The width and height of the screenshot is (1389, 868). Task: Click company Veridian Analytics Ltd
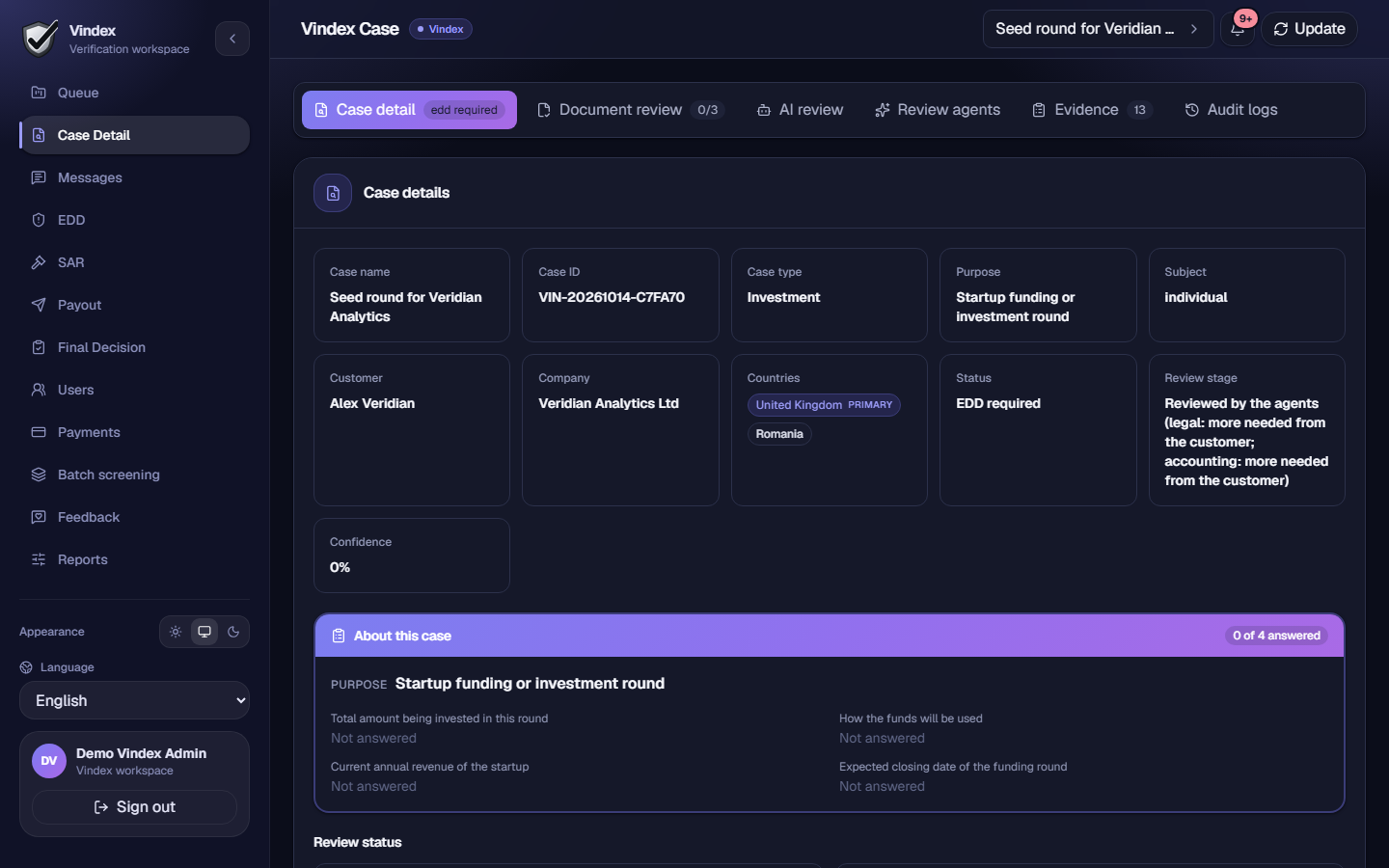[x=609, y=403]
